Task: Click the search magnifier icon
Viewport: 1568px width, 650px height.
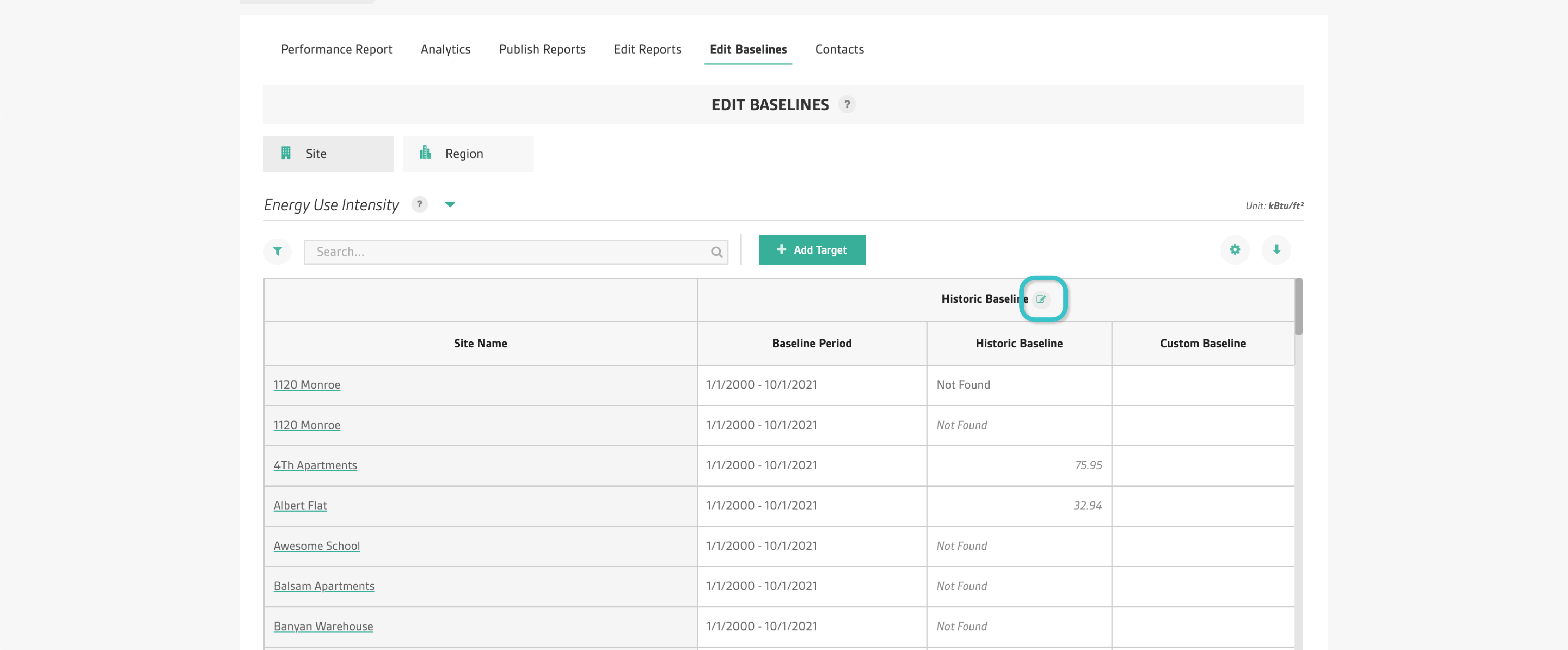Action: 716,252
